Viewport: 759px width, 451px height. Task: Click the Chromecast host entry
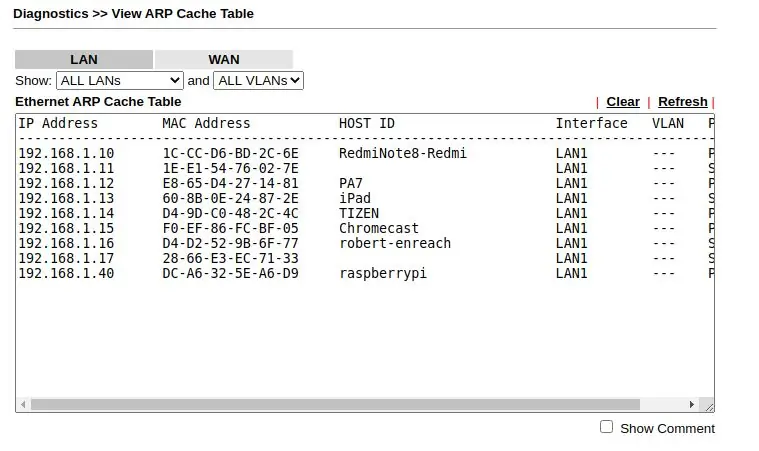tap(379, 228)
